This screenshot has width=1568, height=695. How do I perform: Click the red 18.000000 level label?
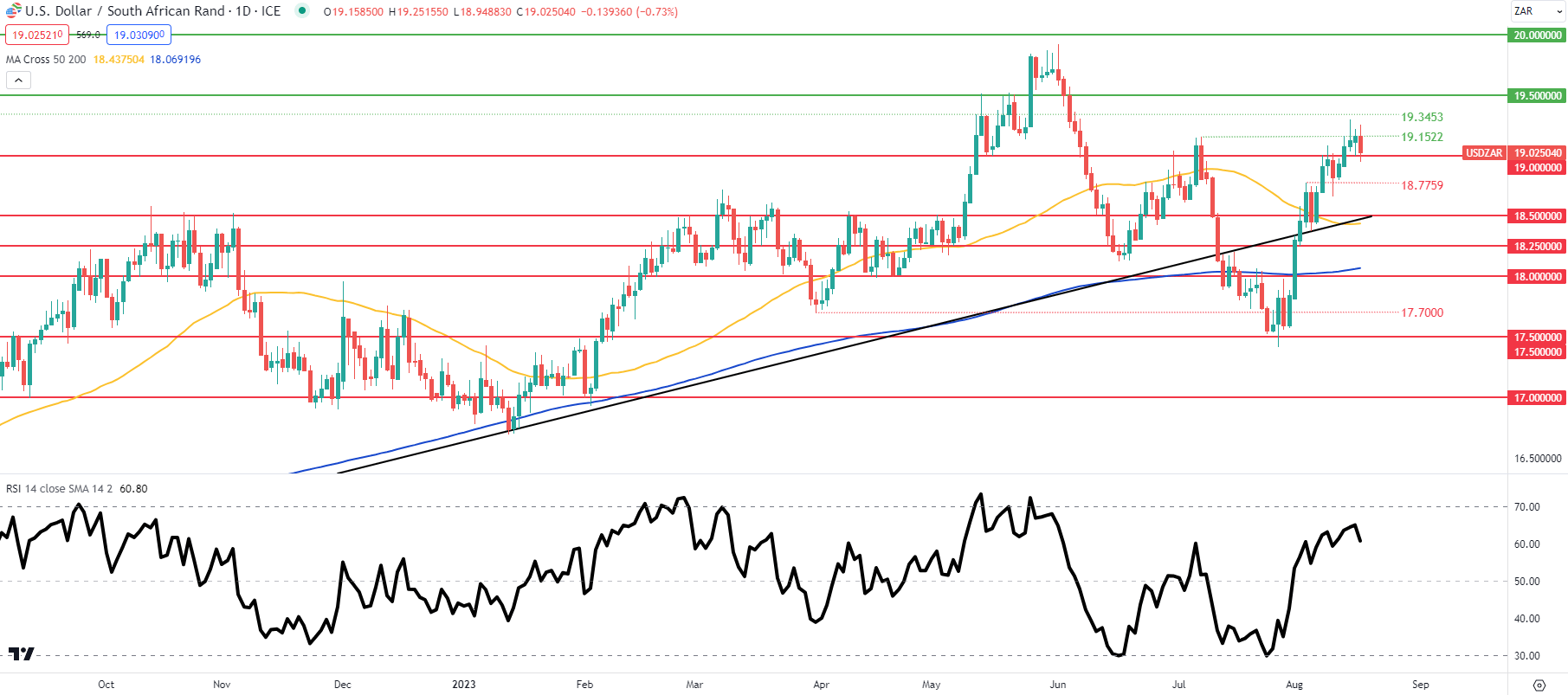click(1537, 277)
